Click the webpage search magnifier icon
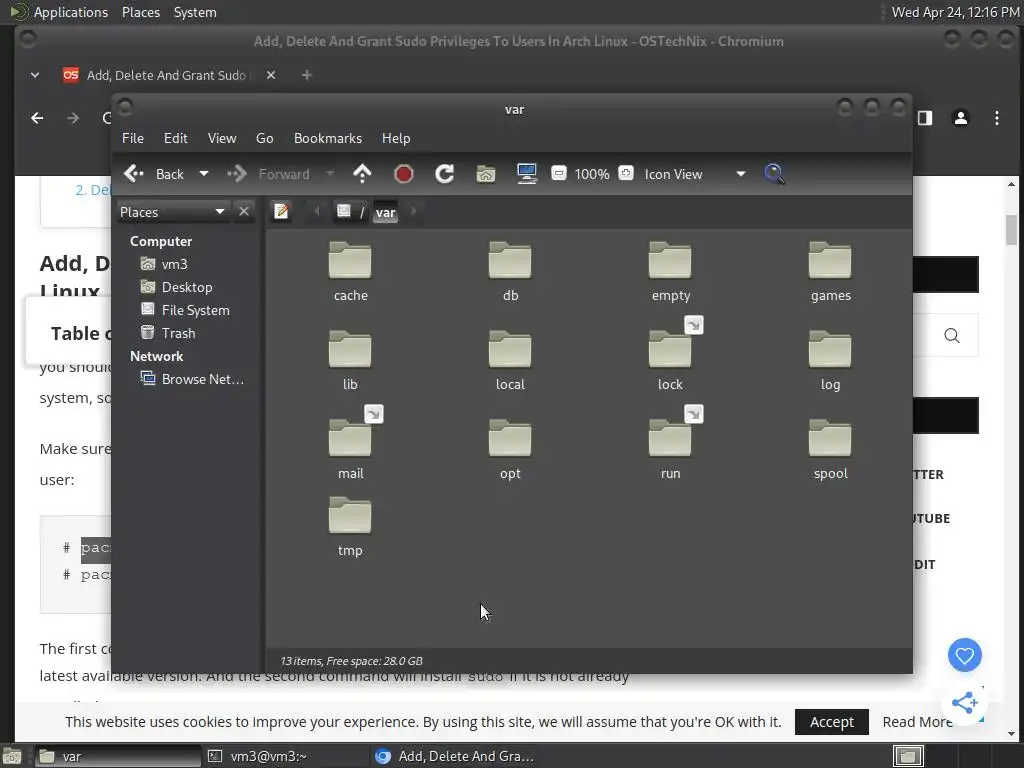The height and width of the screenshot is (768, 1024). pyautogui.click(x=952, y=335)
